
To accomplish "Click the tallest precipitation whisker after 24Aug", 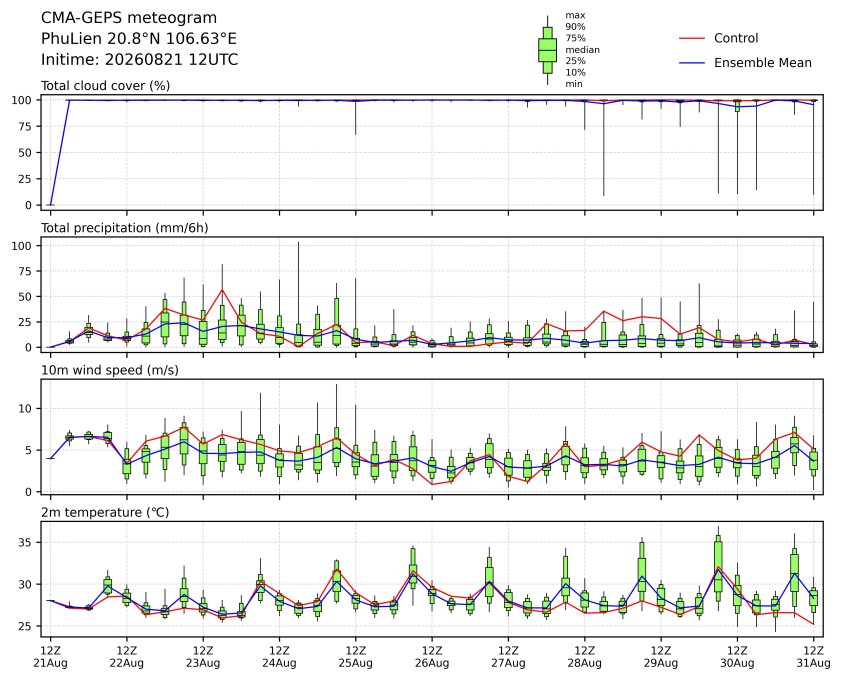I will pyautogui.click(x=299, y=294).
